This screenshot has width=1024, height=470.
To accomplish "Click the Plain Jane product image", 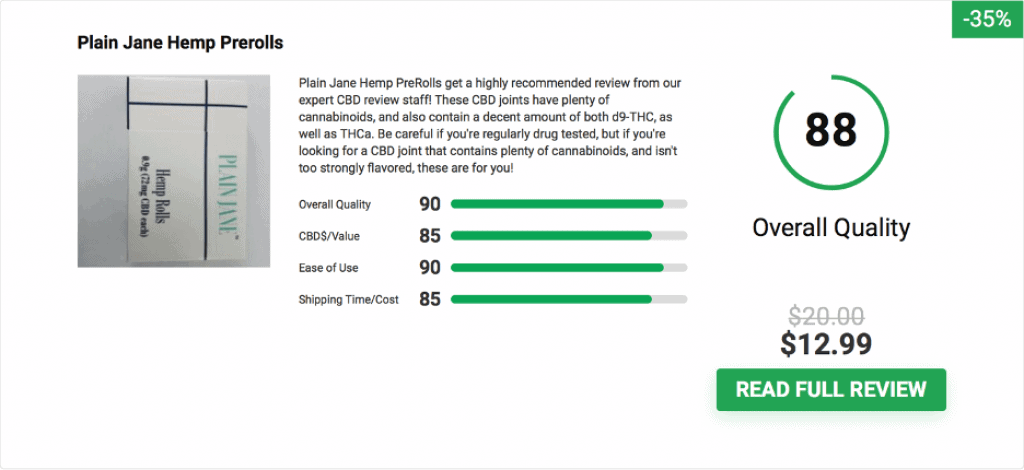I will click(x=174, y=171).
